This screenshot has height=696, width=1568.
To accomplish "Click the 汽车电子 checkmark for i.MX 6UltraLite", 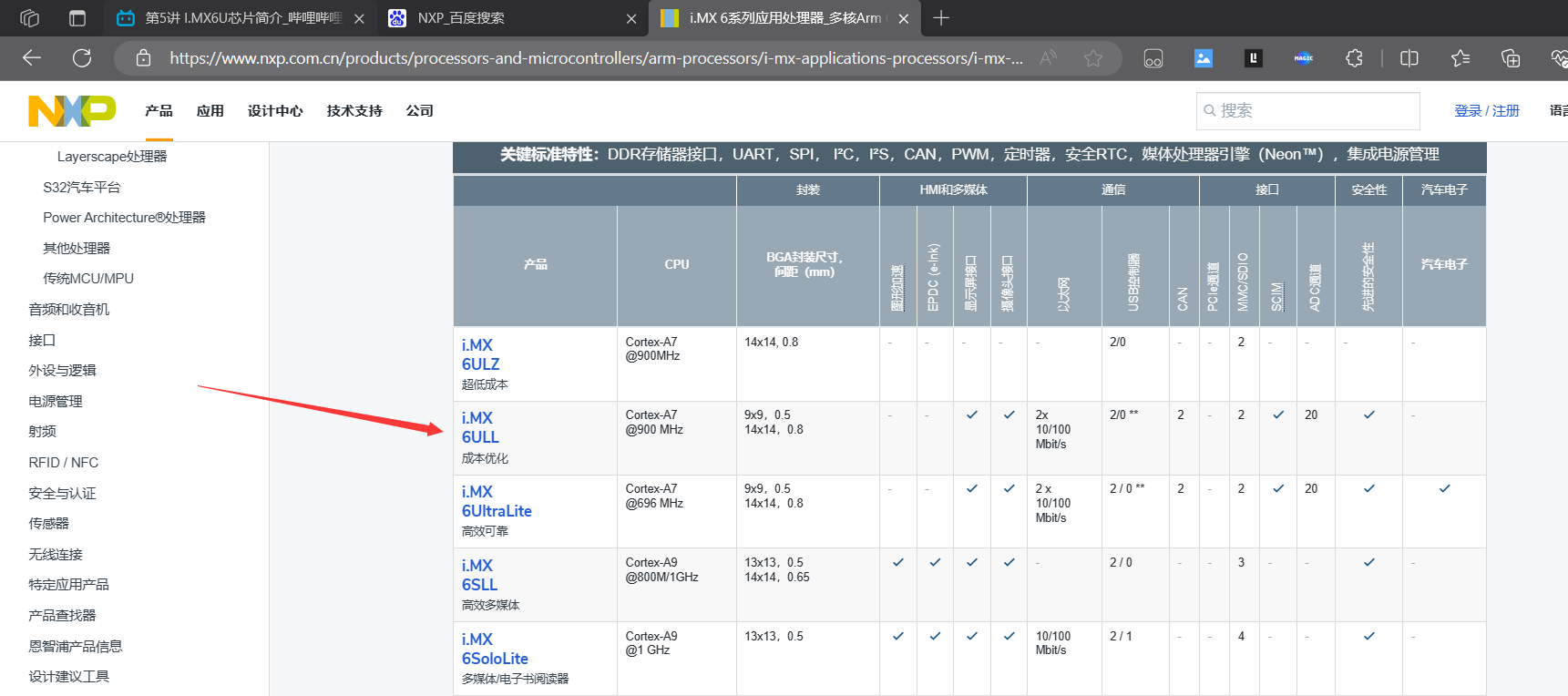I will coord(1444,488).
